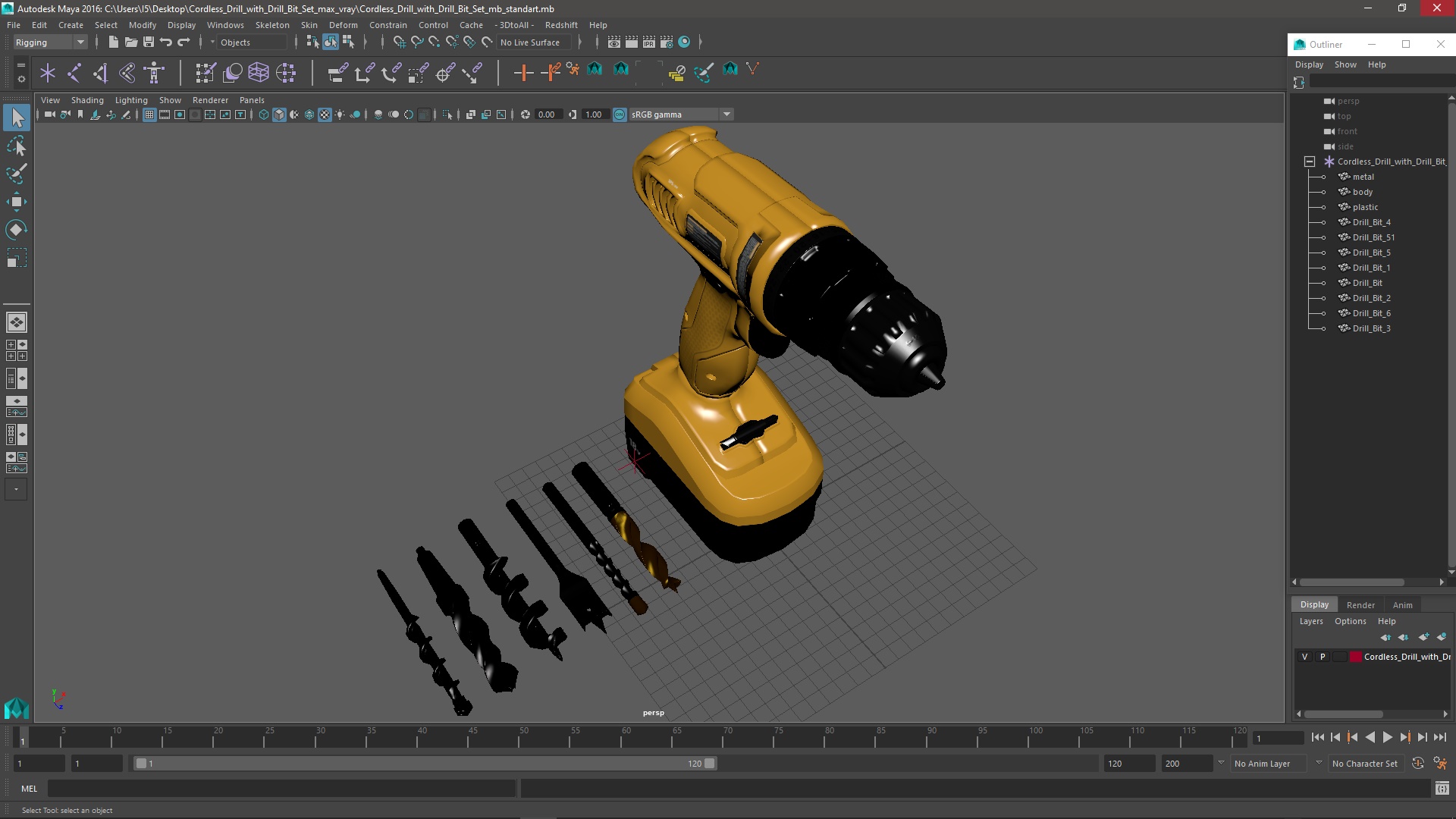Click the Redo arrow icon

tap(183, 42)
